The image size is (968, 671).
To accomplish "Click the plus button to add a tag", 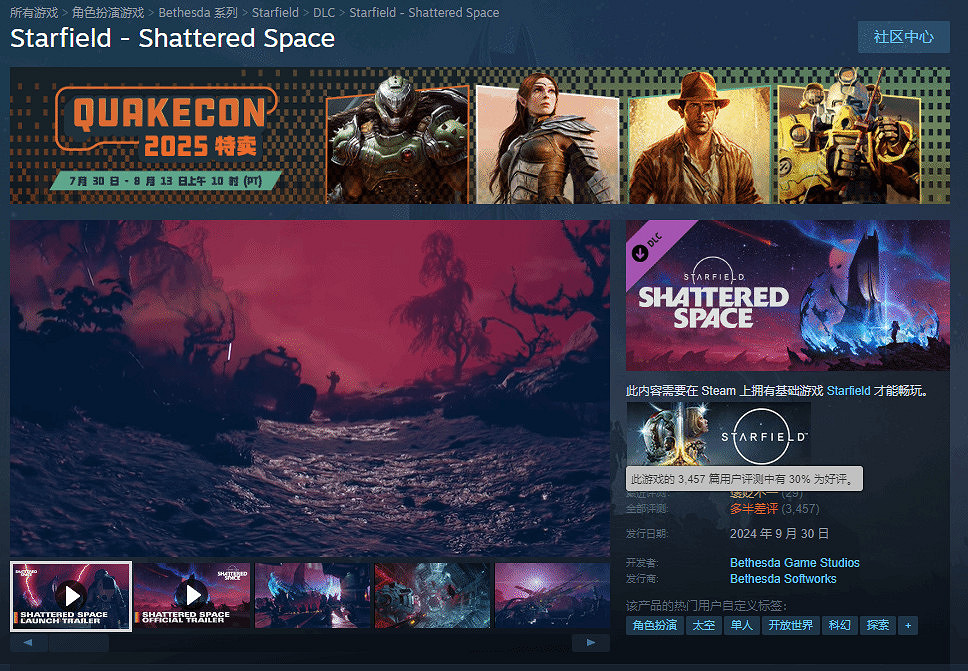I will (x=908, y=625).
